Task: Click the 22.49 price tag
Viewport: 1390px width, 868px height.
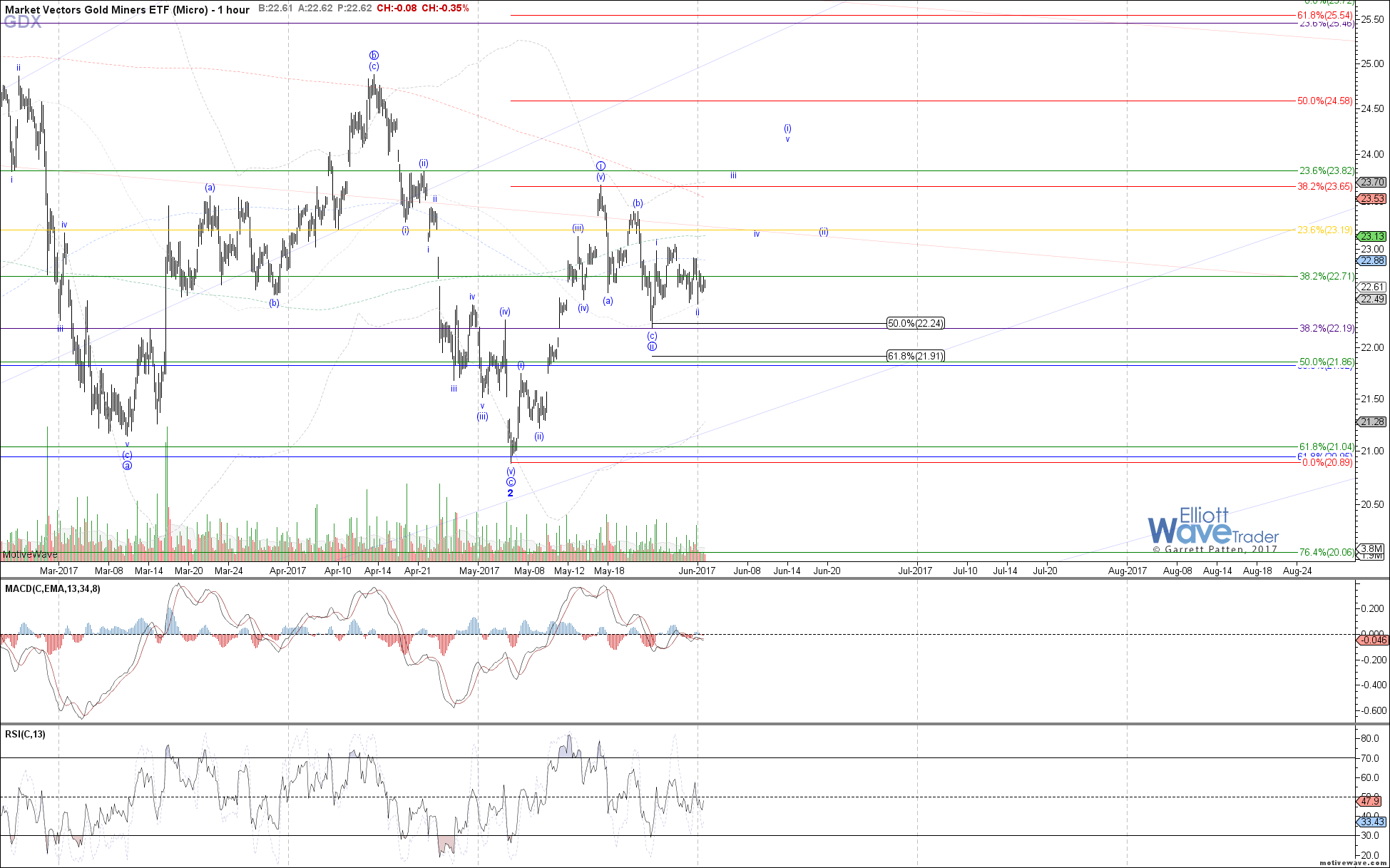Action: click(x=1373, y=299)
